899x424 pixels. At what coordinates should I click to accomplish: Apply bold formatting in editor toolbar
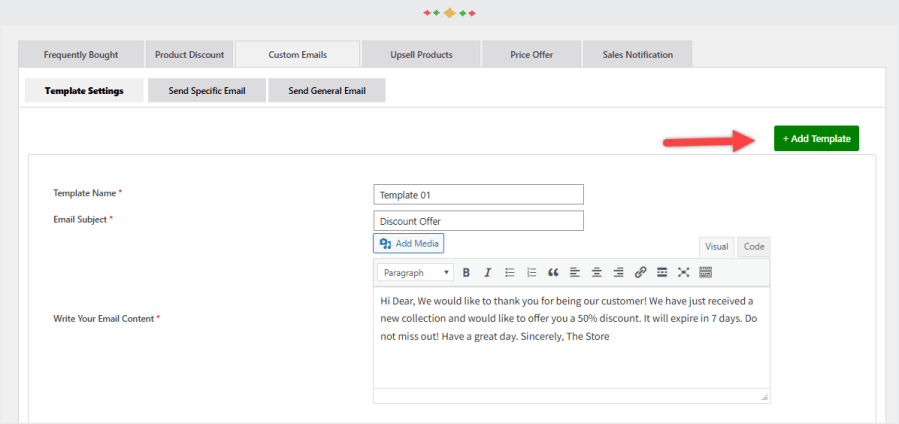pyautogui.click(x=466, y=272)
